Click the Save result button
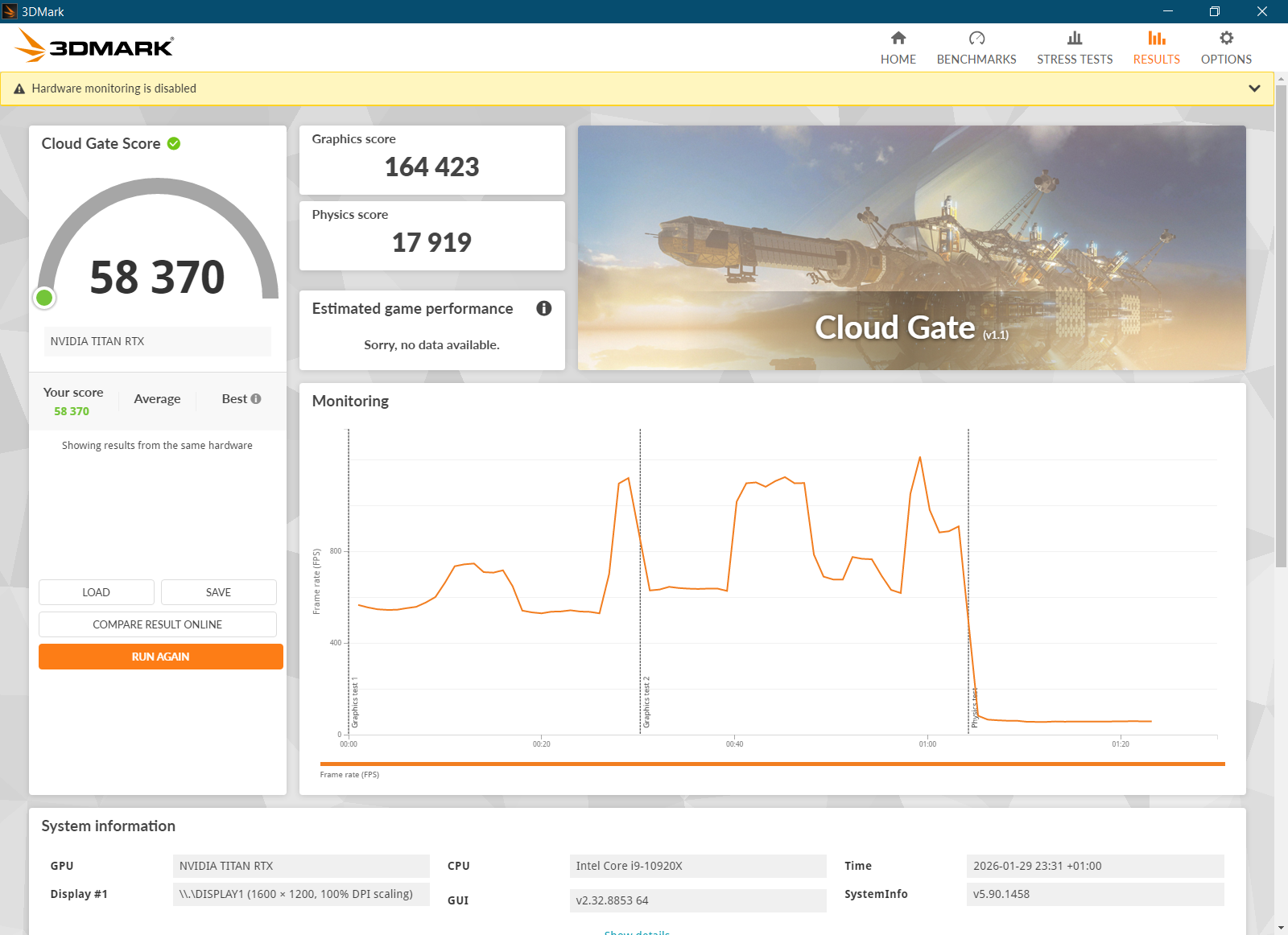The width and height of the screenshot is (1288, 935). coord(218,592)
